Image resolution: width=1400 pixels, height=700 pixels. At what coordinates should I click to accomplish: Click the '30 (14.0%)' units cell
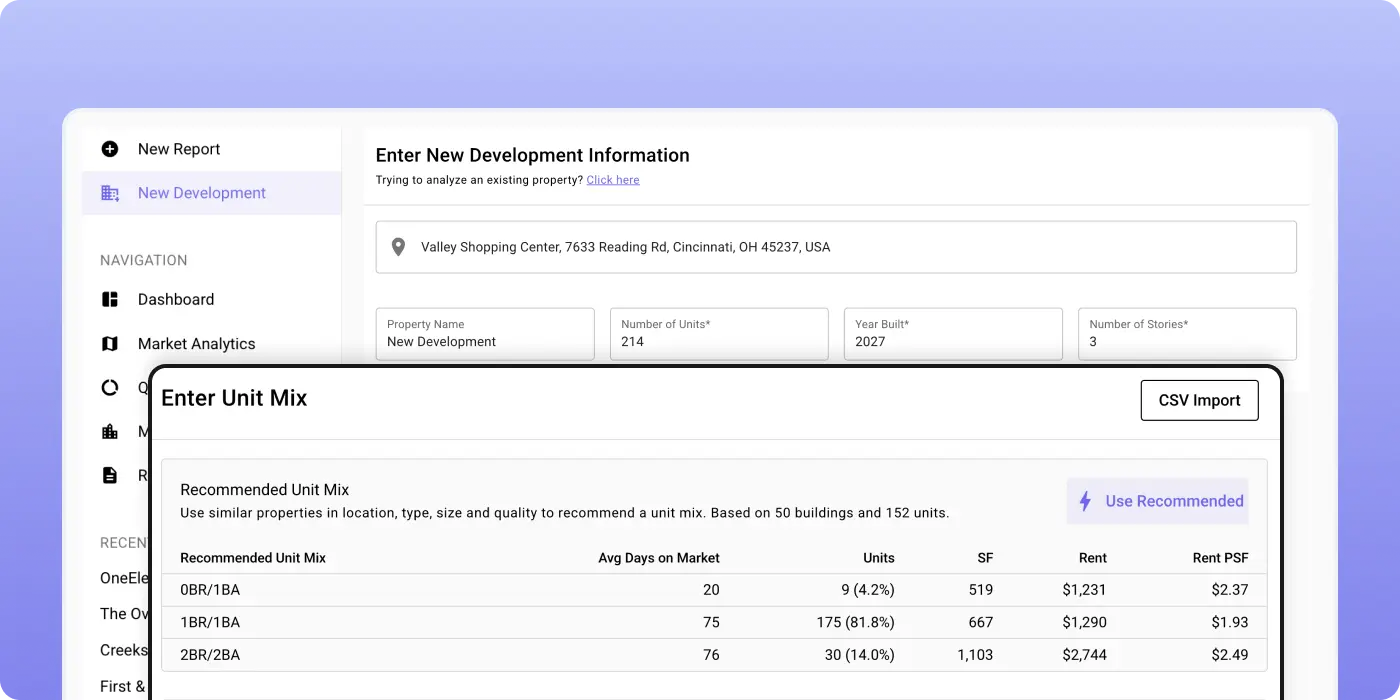point(859,655)
